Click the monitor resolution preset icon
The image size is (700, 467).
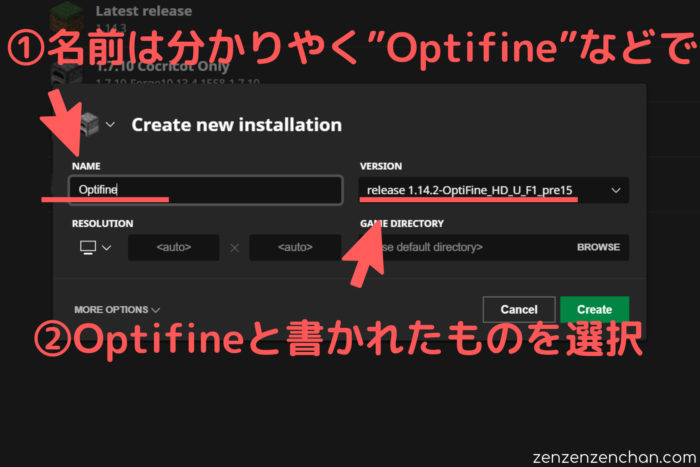coord(88,247)
